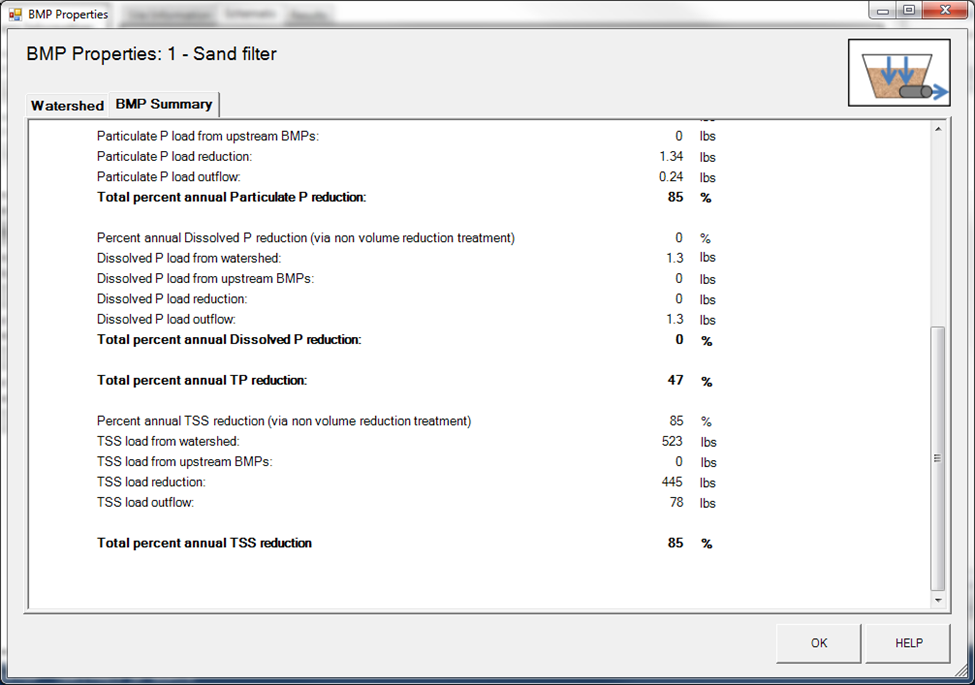Click the scrollbar up arrow
This screenshot has width=975, height=685.
(x=937, y=129)
